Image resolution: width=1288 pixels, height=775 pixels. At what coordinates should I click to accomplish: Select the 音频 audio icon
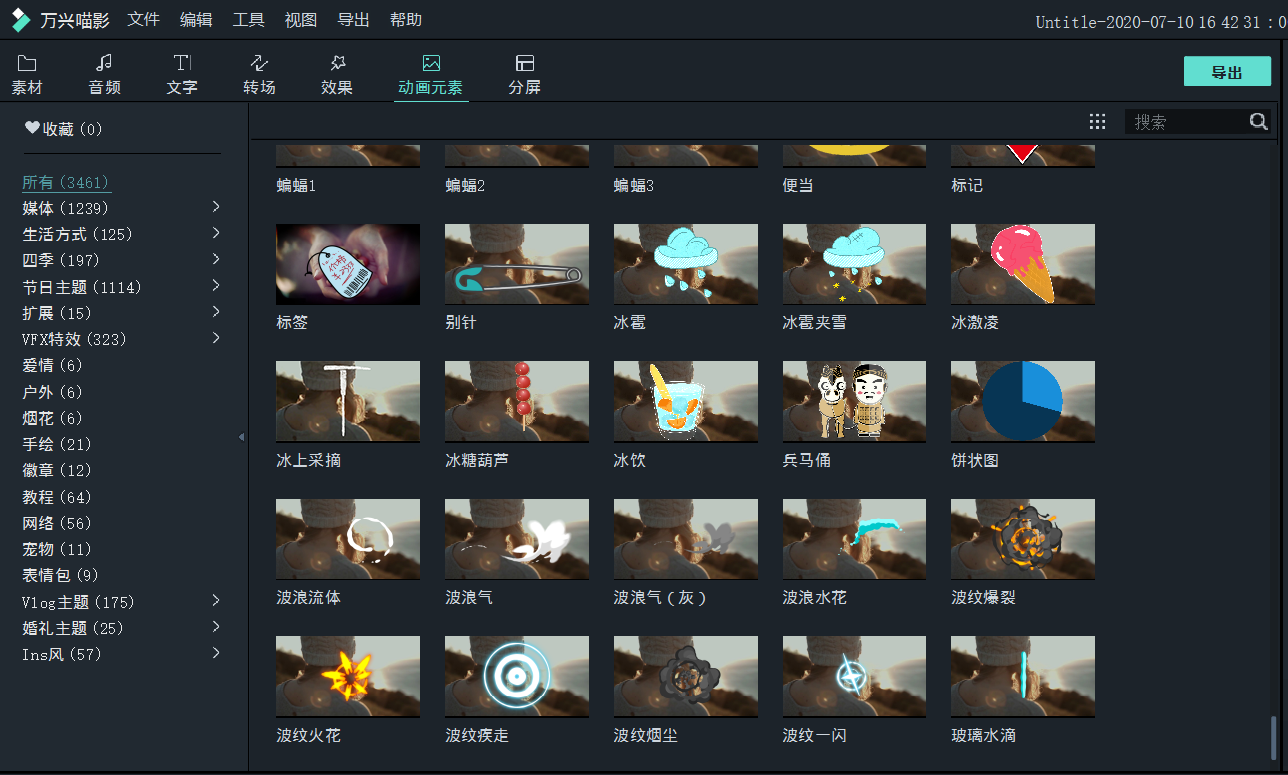(104, 64)
